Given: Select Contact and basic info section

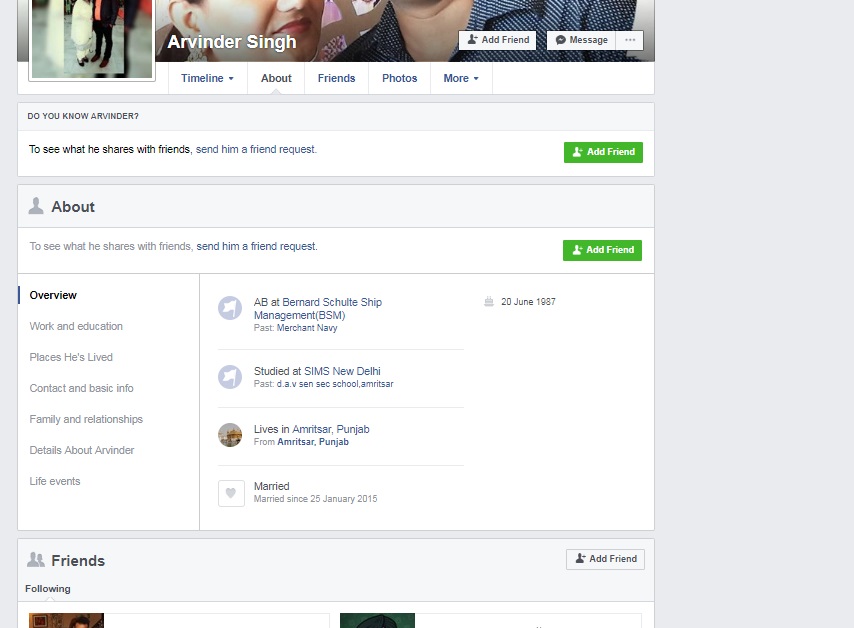Looking at the screenshot, I should point(81,388).
